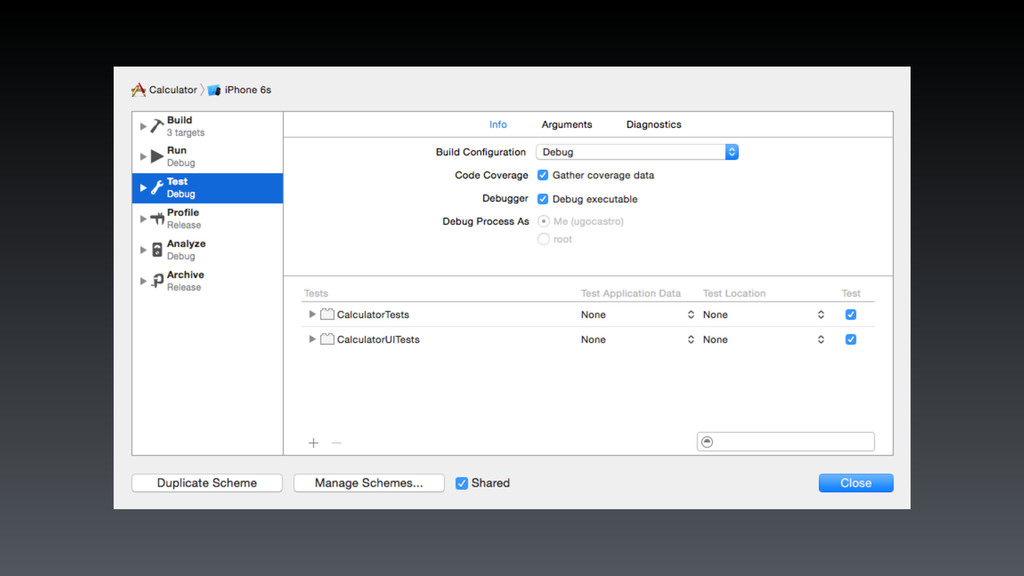Viewport: 1024px width, 576px height.
Task: Switch to the Diagnostics tab
Action: click(x=654, y=124)
